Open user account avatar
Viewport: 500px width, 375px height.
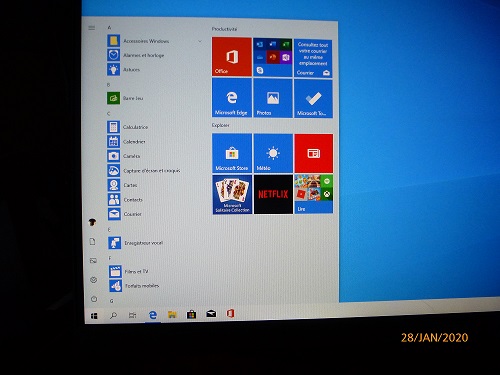click(92, 222)
